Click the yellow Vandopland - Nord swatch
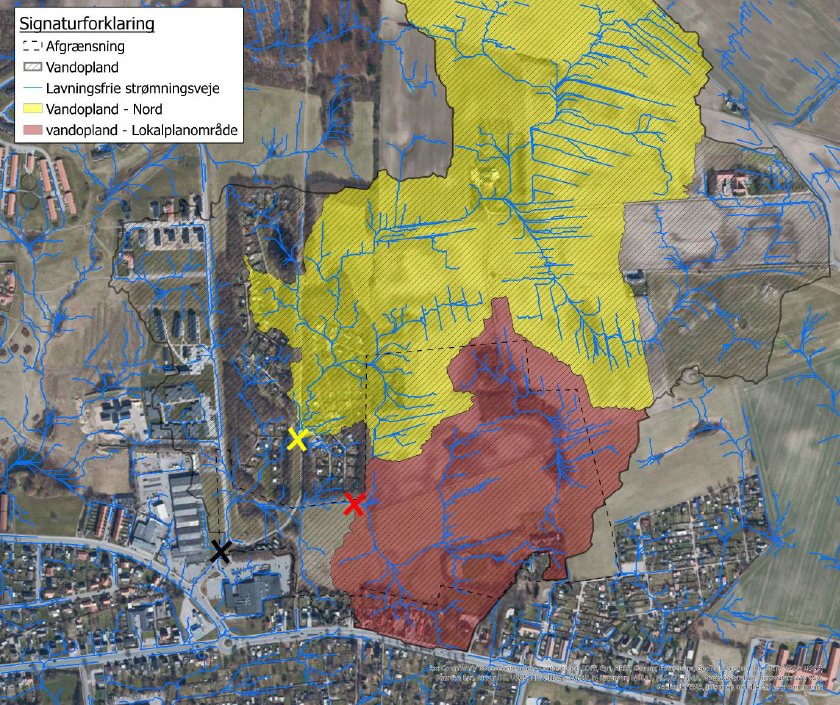The height and width of the screenshot is (705, 840). [31, 111]
